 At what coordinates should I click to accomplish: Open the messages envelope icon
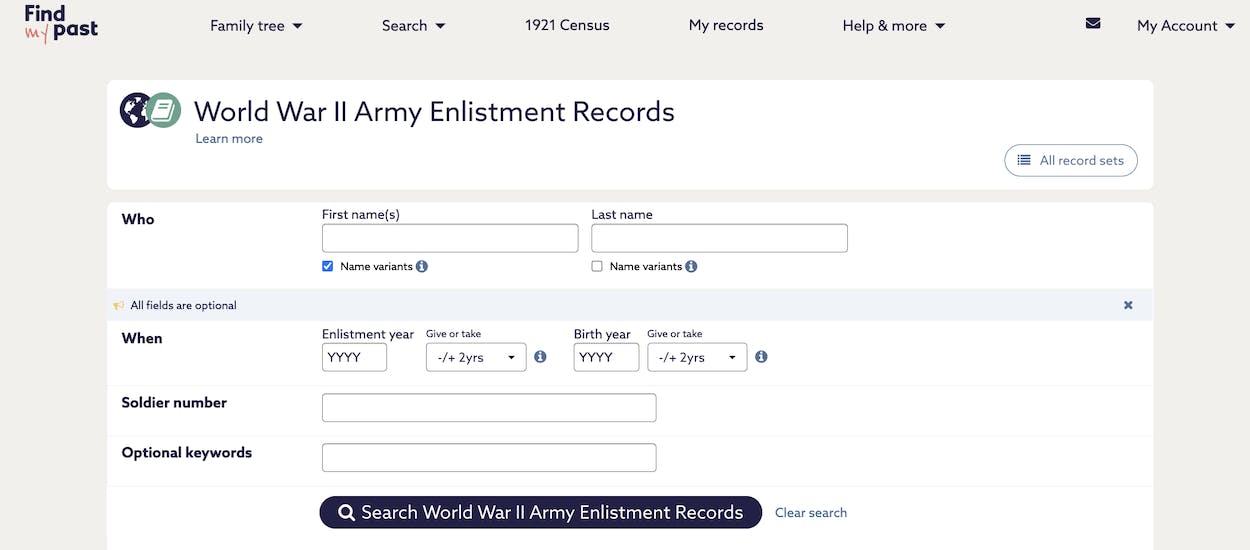pyautogui.click(x=1093, y=23)
